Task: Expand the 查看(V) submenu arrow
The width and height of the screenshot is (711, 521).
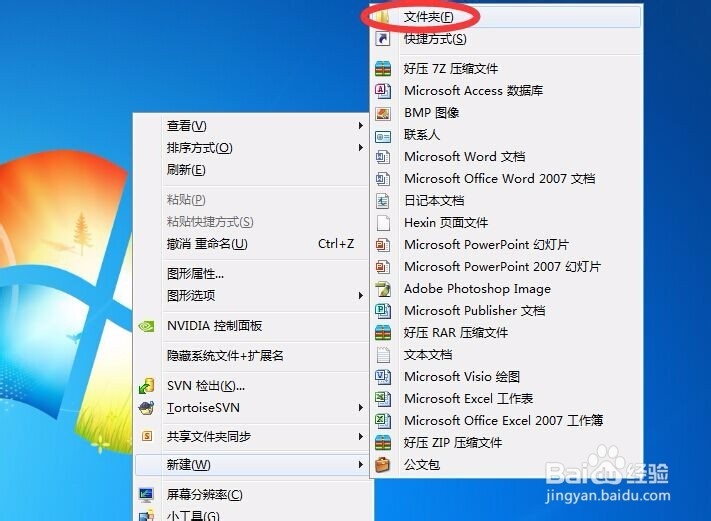Action: (360, 126)
